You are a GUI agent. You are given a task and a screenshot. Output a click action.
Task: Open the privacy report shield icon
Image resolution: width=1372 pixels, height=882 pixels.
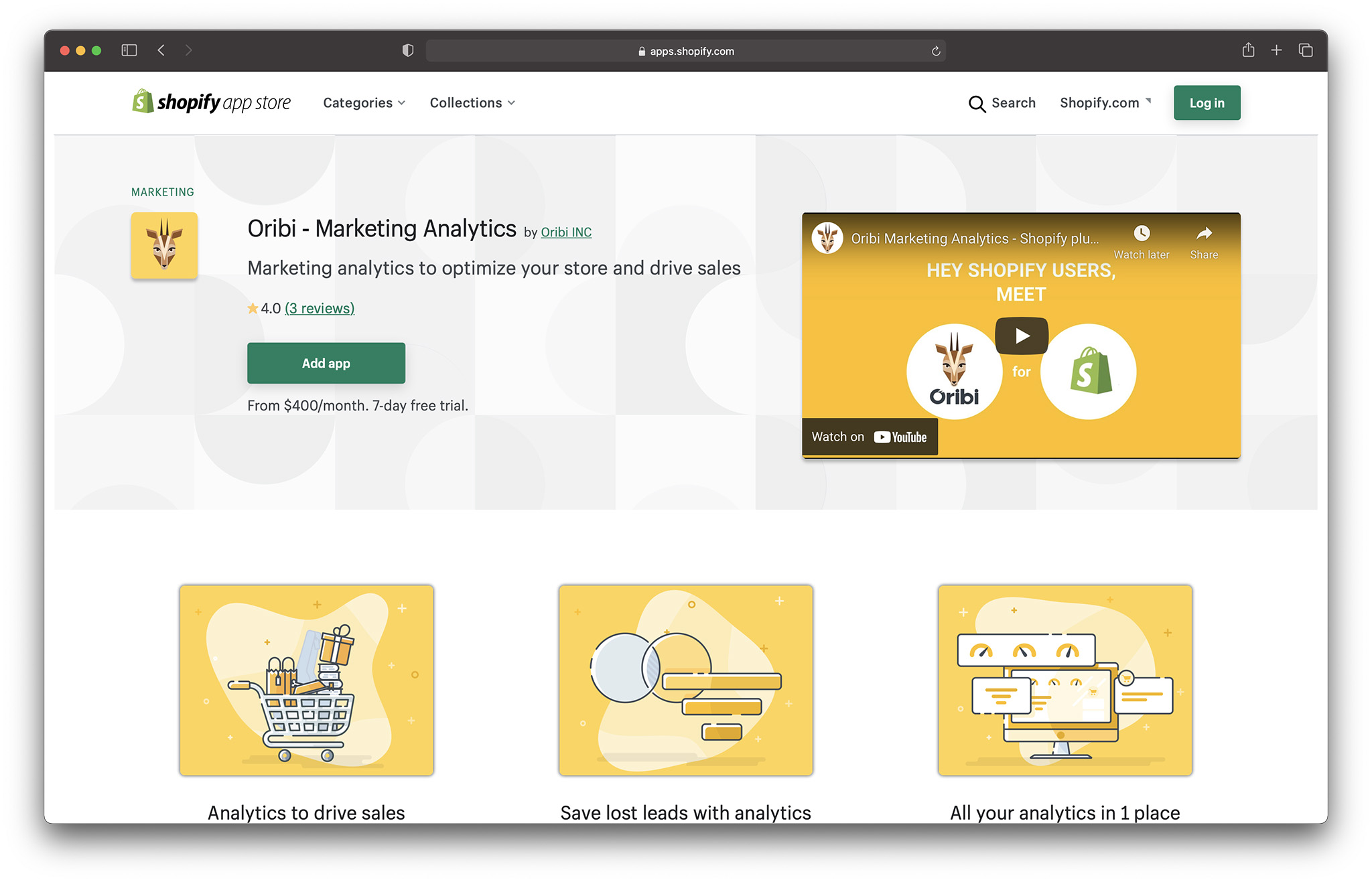tap(407, 50)
